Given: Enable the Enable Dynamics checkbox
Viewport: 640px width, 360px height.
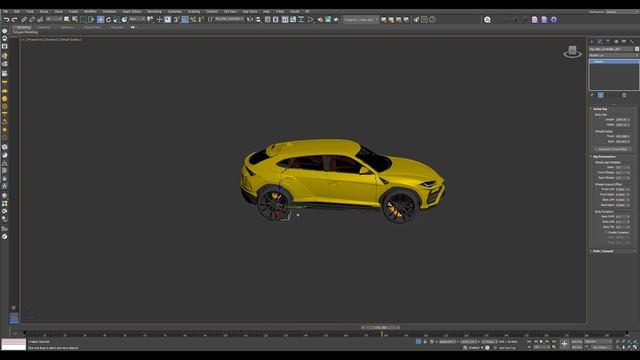Looking at the screenshot, I should click(606, 232).
